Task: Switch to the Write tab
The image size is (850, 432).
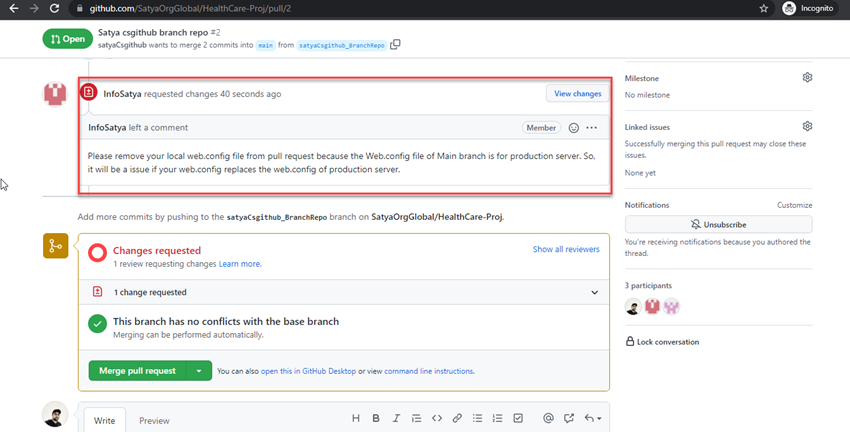Action: pyautogui.click(x=105, y=420)
